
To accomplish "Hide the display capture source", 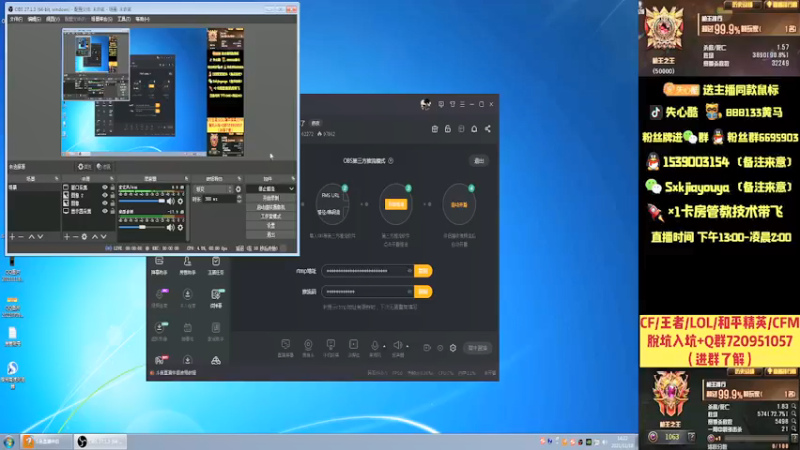I will coord(105,211).
